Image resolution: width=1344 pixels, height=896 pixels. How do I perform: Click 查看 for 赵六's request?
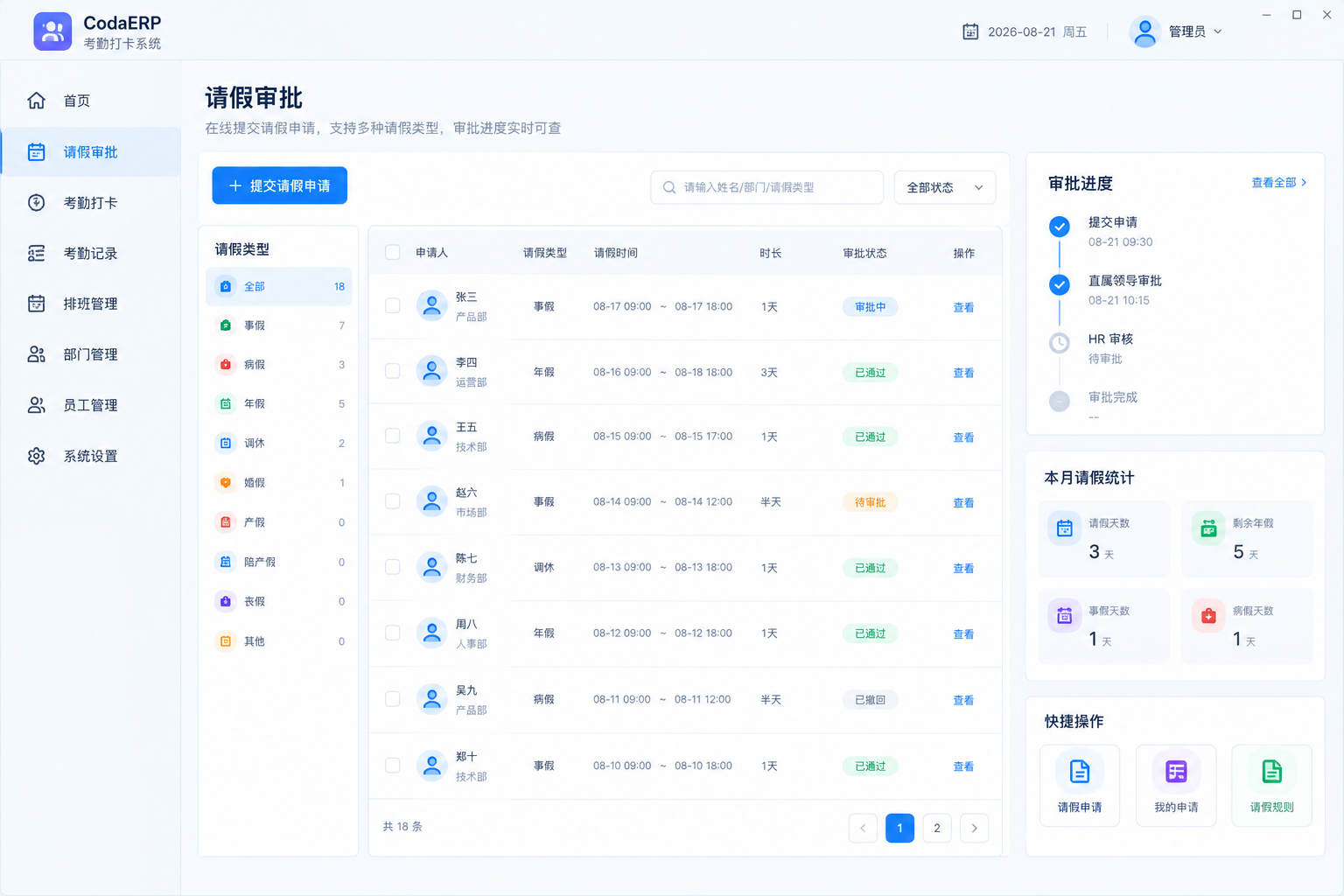[x=963, y=502]
